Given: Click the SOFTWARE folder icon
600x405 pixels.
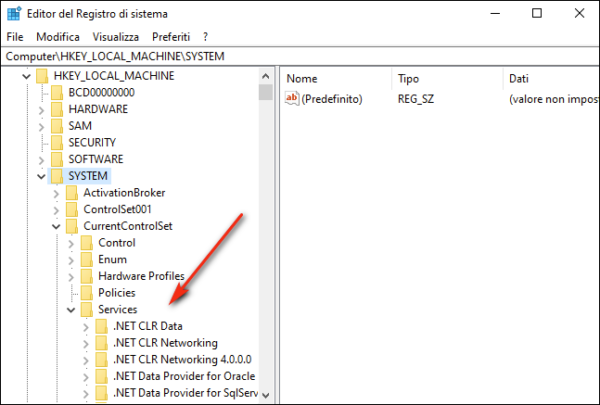Looking at the screenshot, I should coord(57,159).
